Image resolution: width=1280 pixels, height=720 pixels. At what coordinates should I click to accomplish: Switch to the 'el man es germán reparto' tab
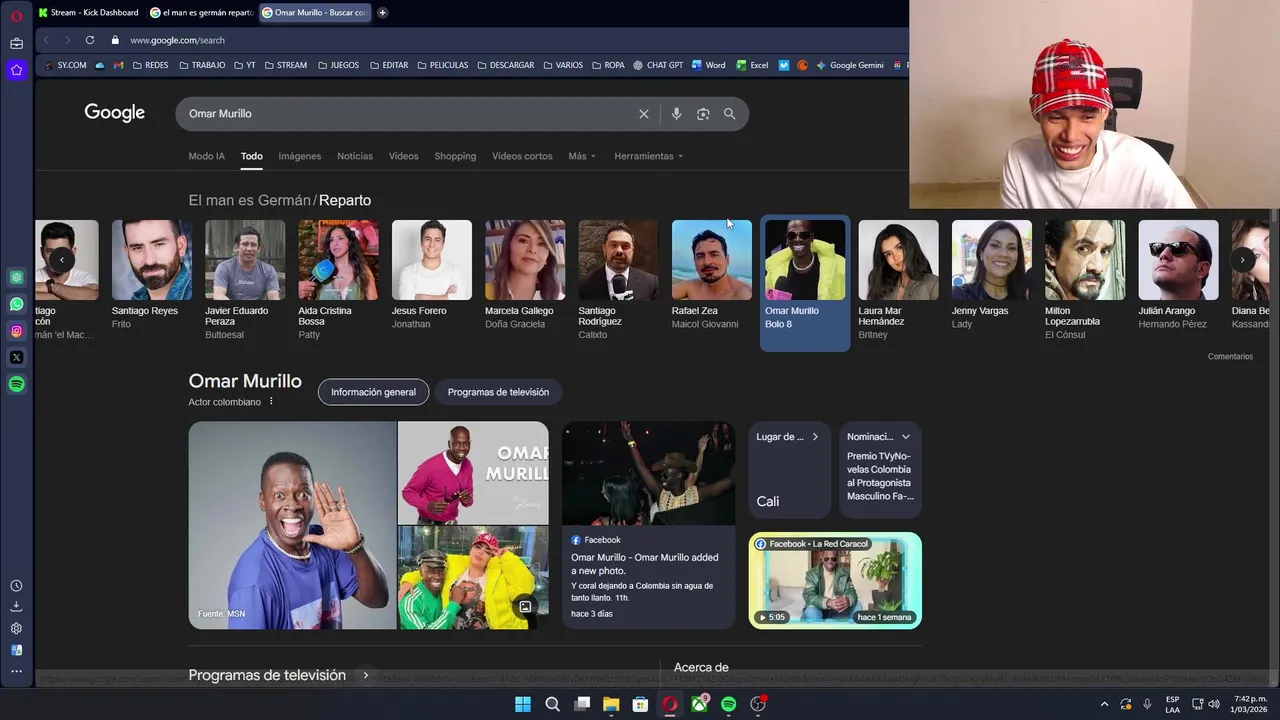click(200, 12)
